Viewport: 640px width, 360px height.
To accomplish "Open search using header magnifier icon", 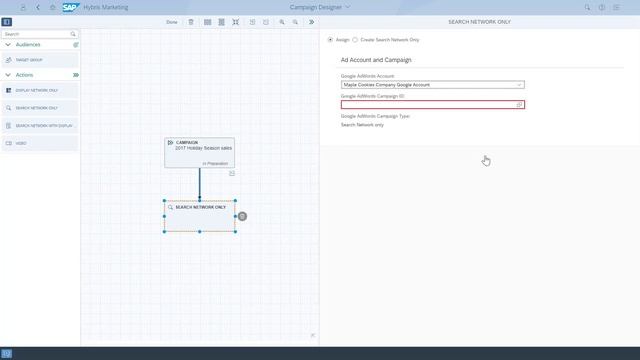I will [587, 7].
